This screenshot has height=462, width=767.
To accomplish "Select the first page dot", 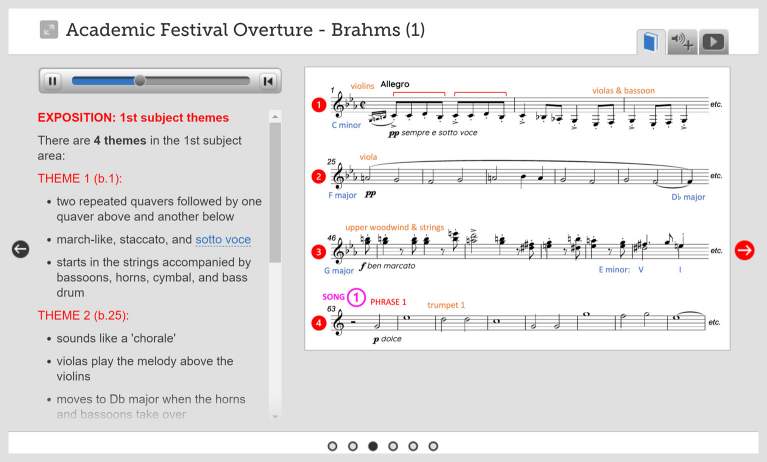I will (333, 446).
